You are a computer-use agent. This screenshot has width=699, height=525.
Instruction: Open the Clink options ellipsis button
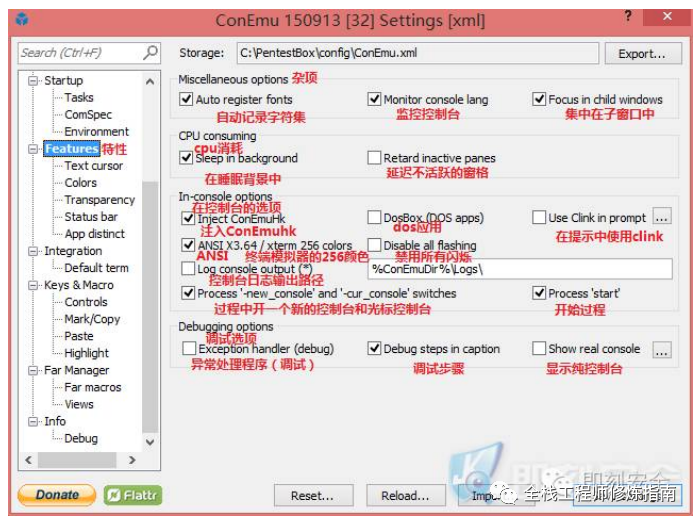(662, 217)
